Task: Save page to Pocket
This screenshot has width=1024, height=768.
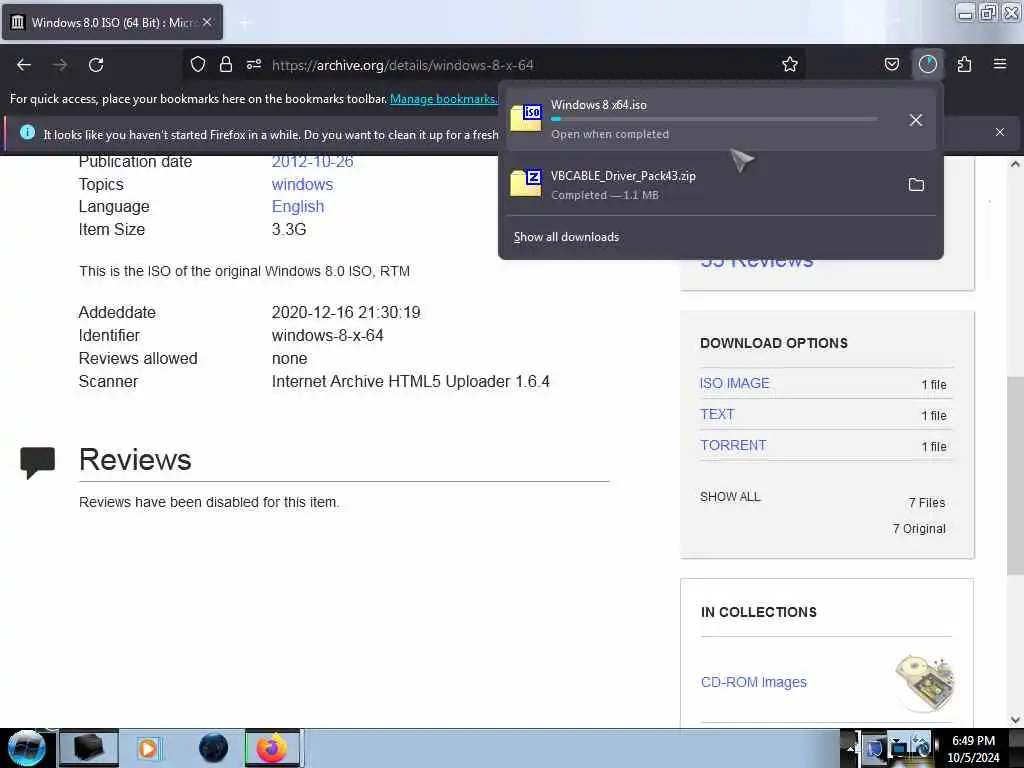Action: (x=891, y=64)
